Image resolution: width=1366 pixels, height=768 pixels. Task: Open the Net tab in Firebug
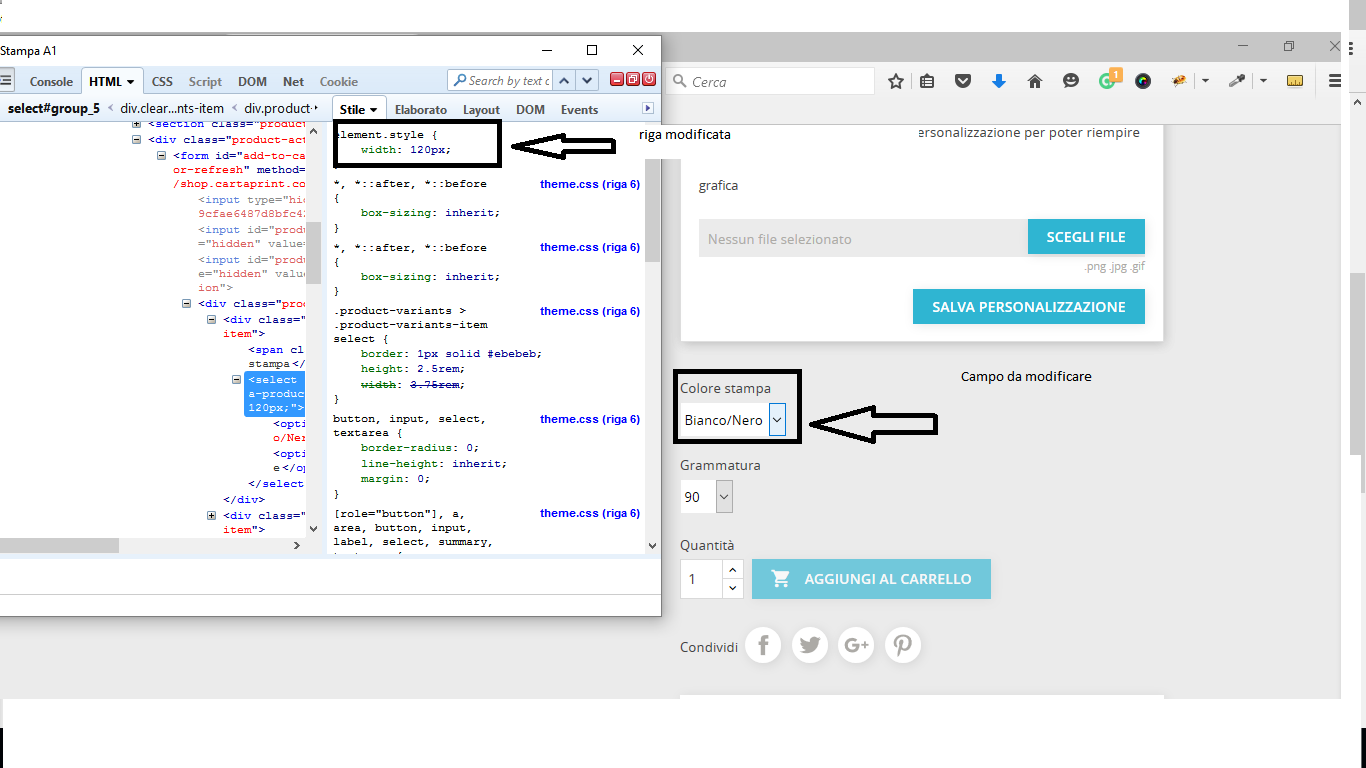(293, 82)
